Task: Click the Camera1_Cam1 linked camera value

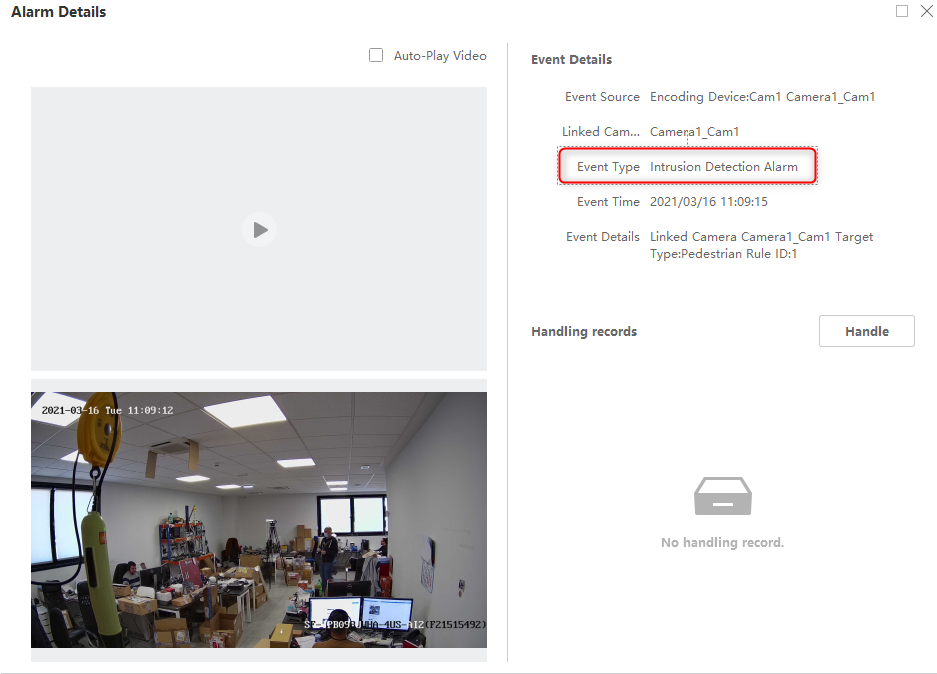Action: point(694,131)
